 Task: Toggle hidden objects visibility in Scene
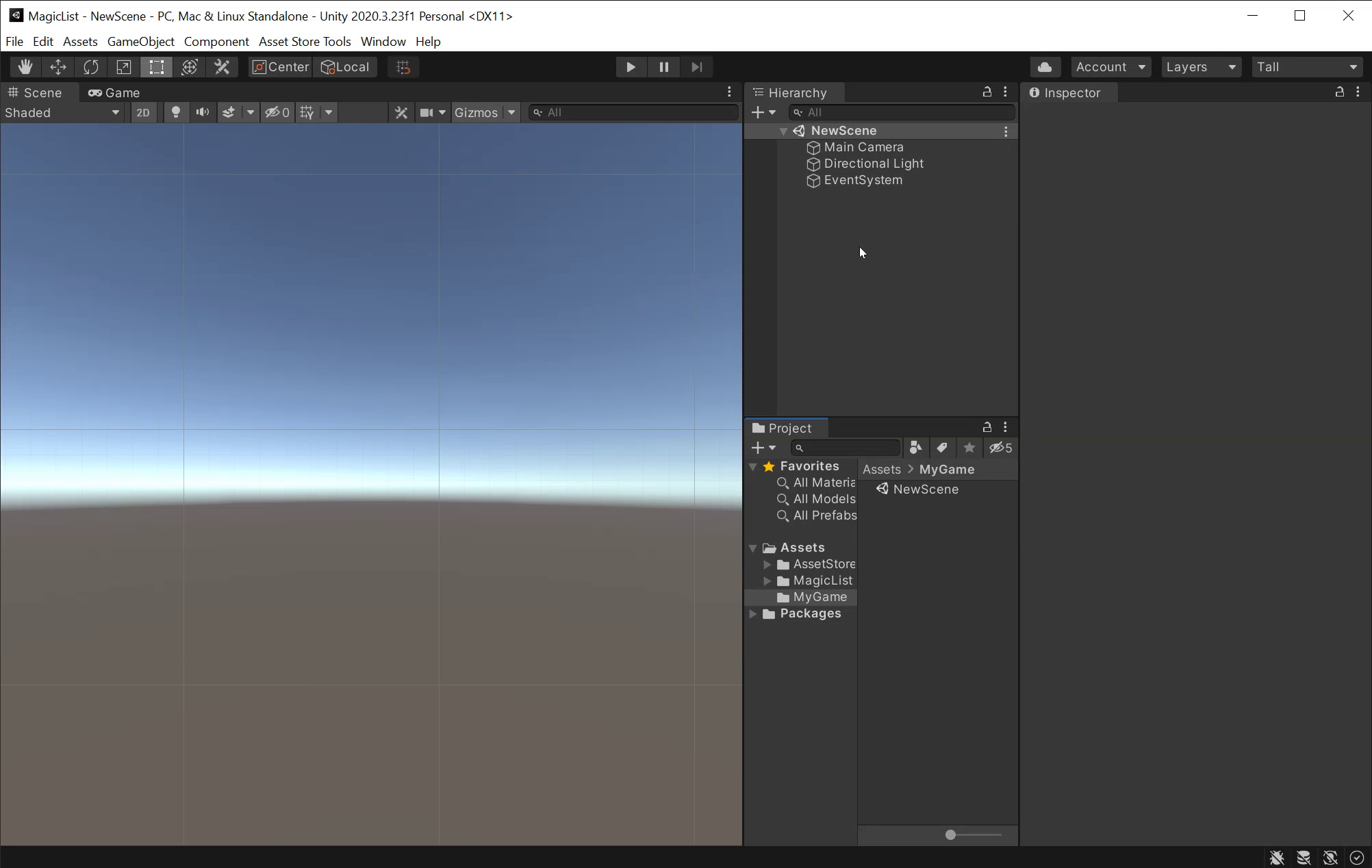tap(278, 112)
